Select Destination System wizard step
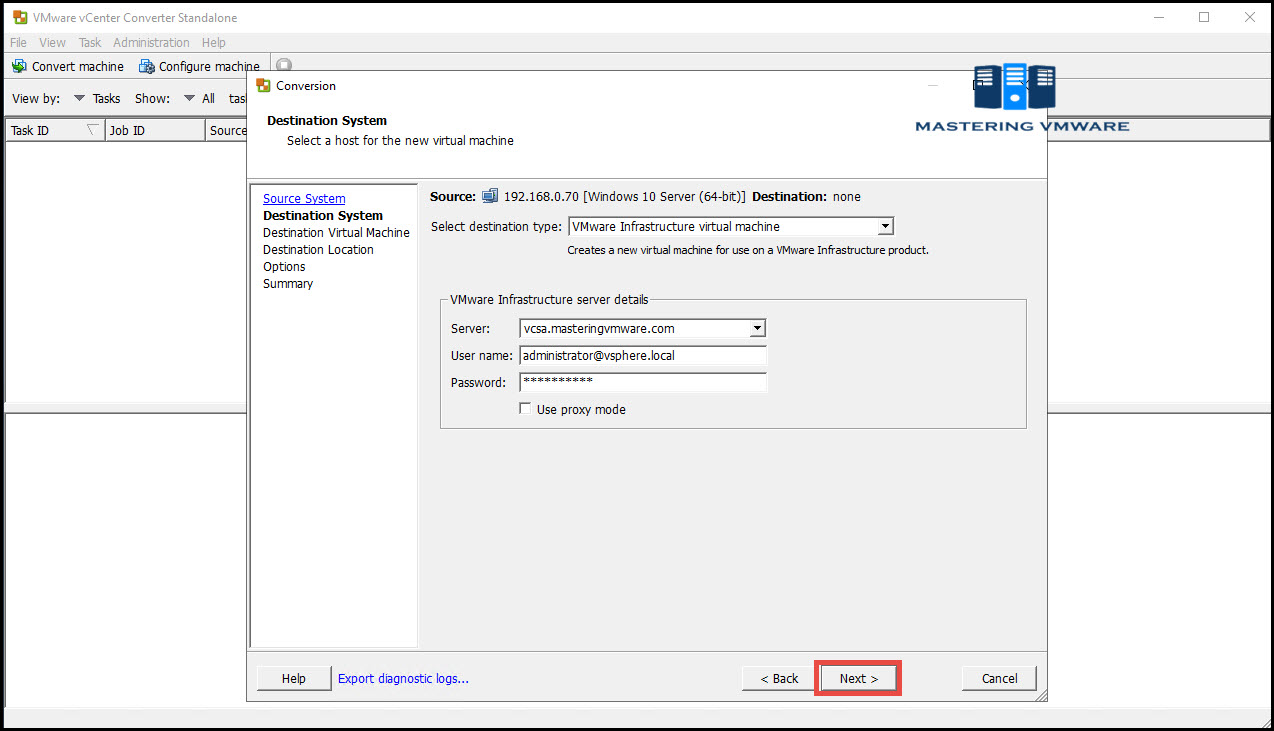The width and height of the screenshot is (1274, 731). pyautogui.click(x=323, y=215)
